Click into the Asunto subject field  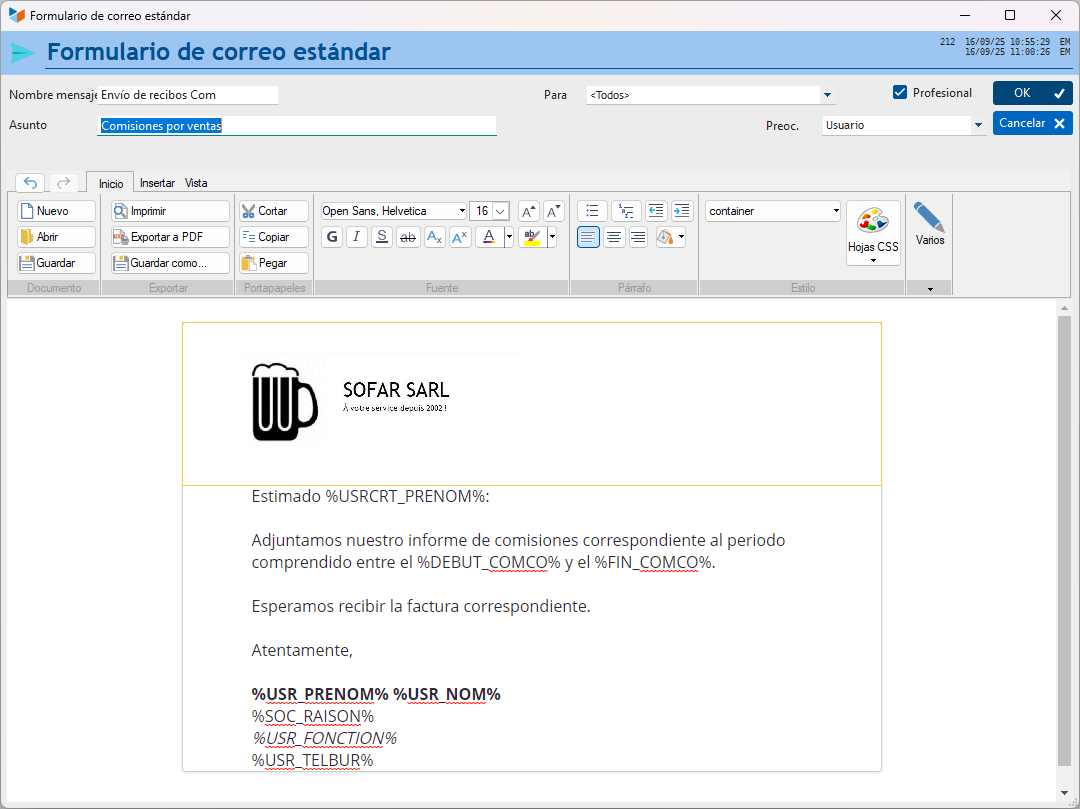pyautogui.click(x=296, y=125)
